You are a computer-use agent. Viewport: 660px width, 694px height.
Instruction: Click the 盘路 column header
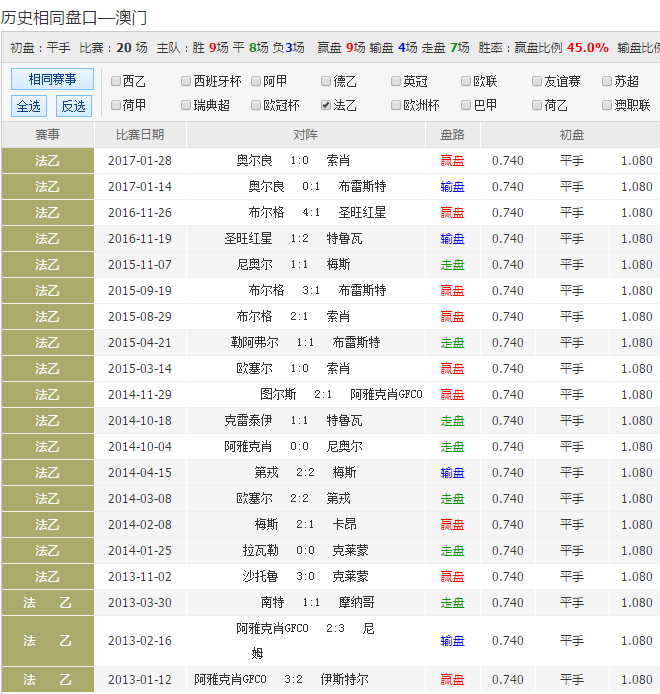tap(452, 135)
